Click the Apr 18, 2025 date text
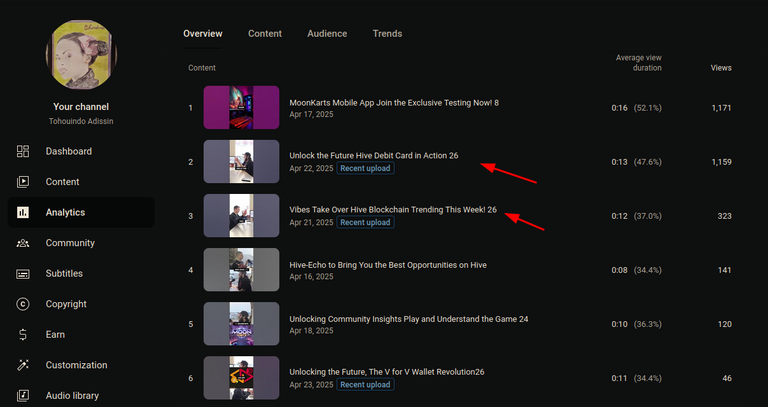The height and width of the screenshot is (407, 768). point(312,331)
